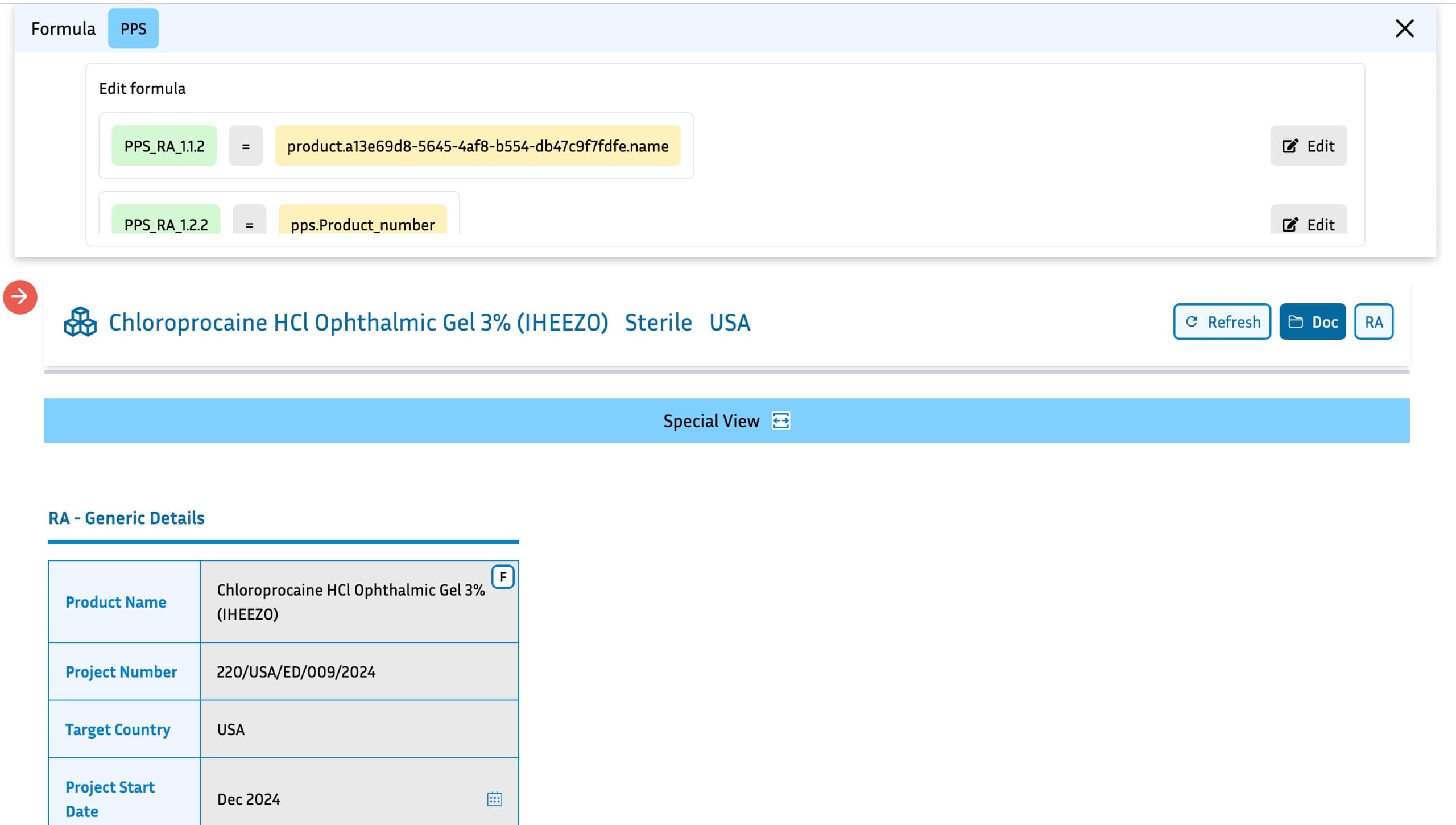This screenshot has height=825, width=1456.
Task: Click the product name formula expression chip
Action: (477, 146)
